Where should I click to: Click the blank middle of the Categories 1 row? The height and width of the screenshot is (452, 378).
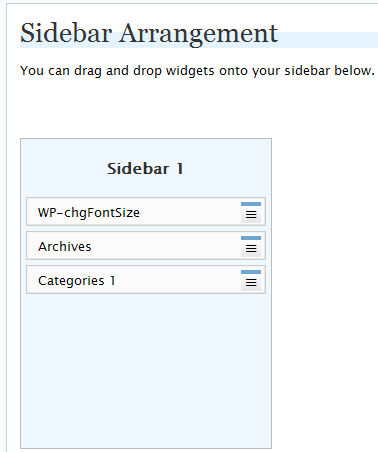[x=177, y=280]
